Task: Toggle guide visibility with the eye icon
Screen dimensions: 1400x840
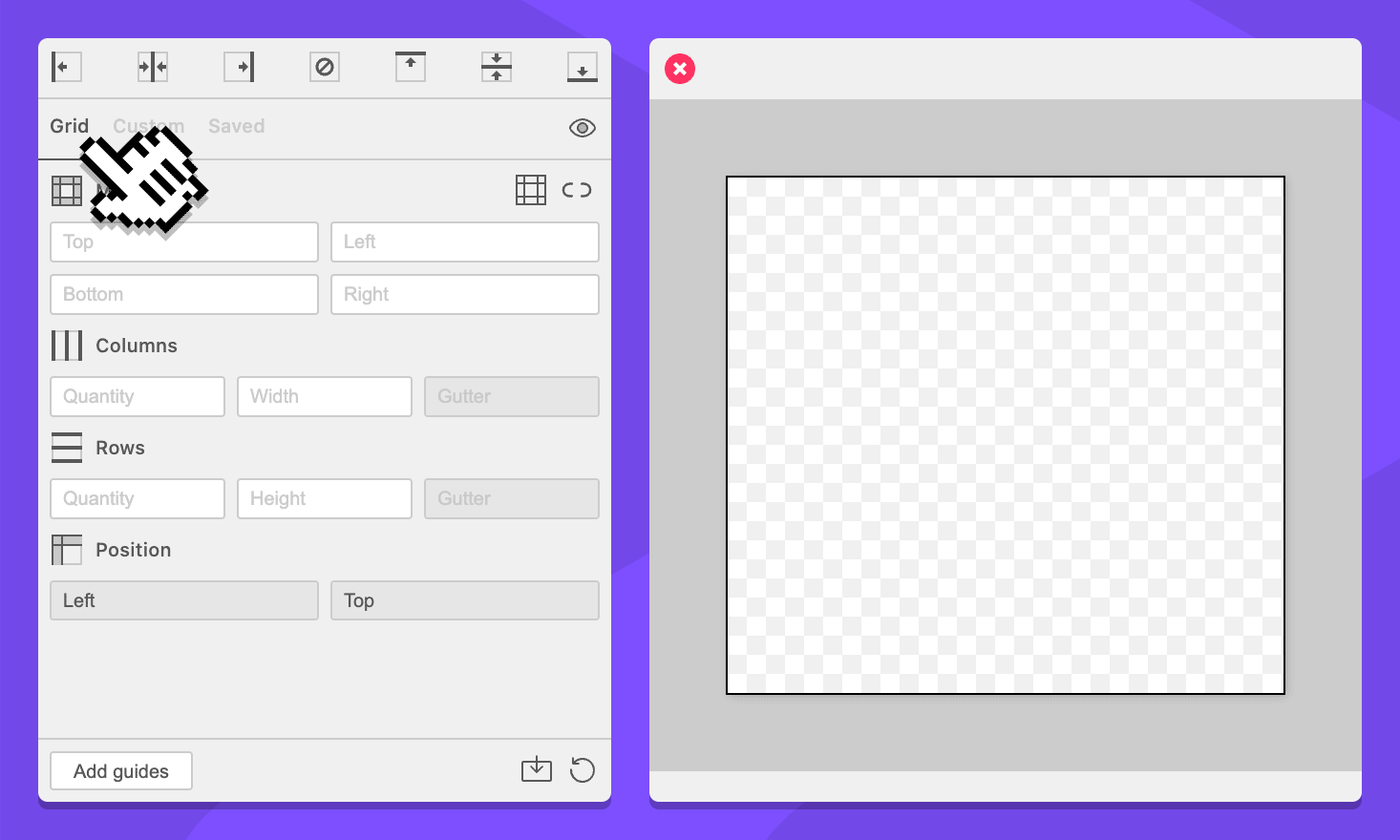Action: click(x=583, y=128)
